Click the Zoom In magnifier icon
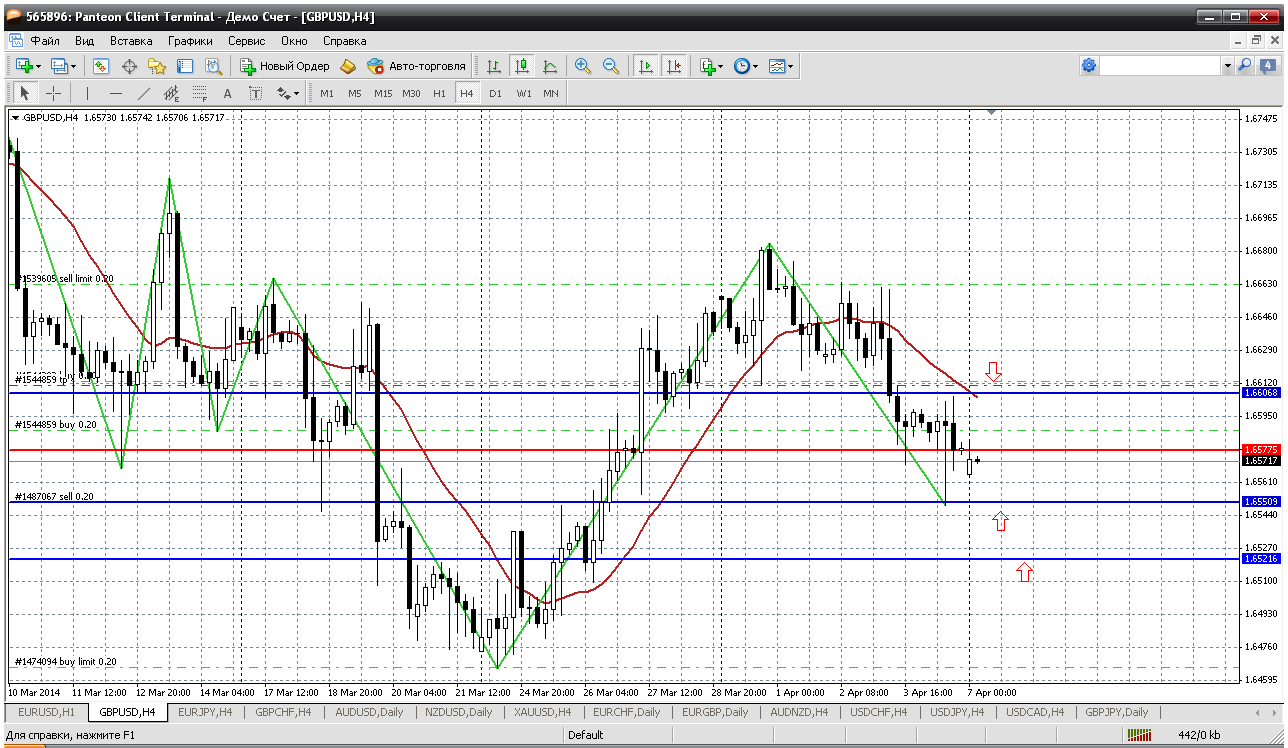 (582, 66)
